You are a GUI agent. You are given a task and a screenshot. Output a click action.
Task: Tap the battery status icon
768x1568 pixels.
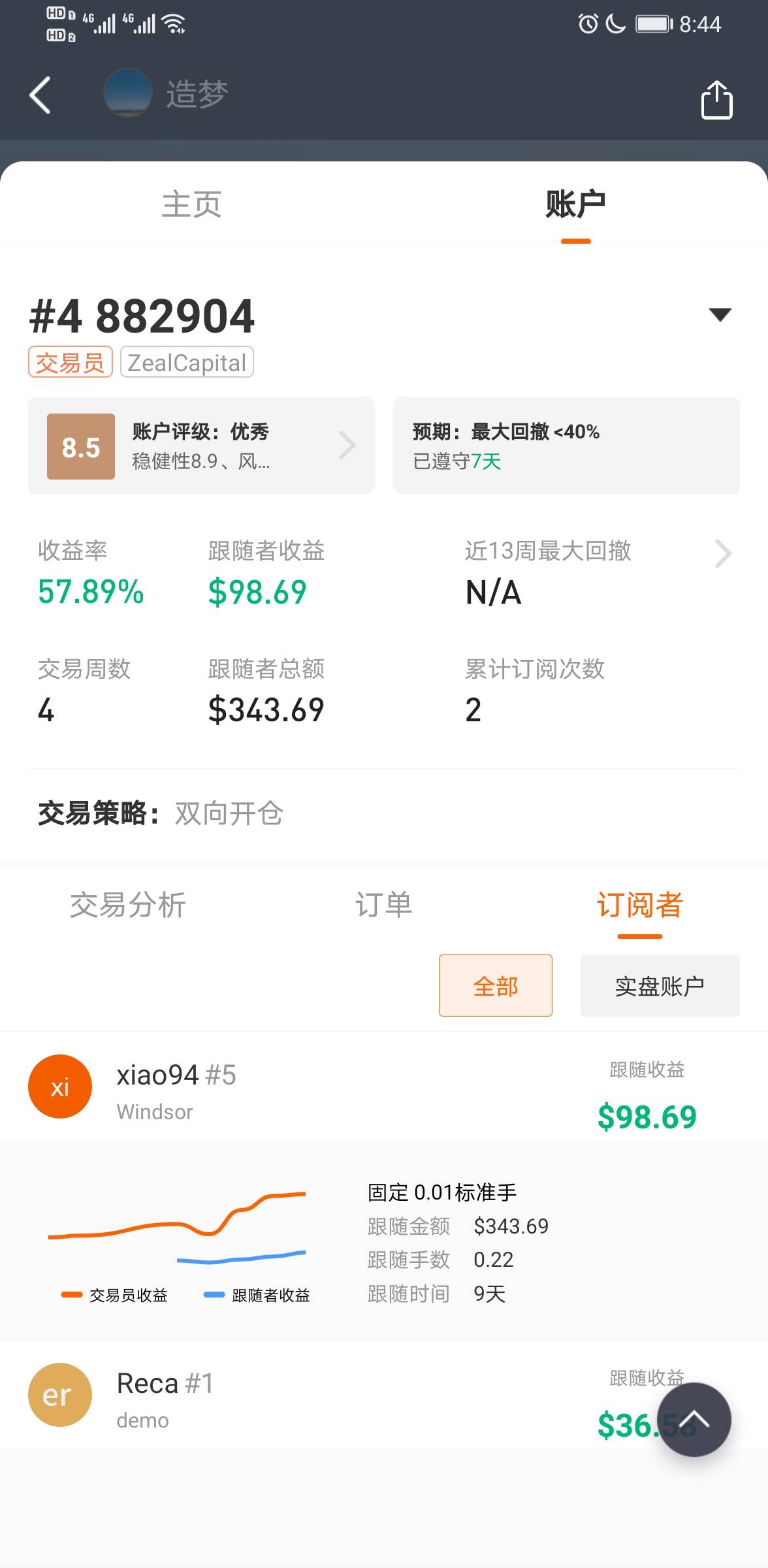(654, 24)
